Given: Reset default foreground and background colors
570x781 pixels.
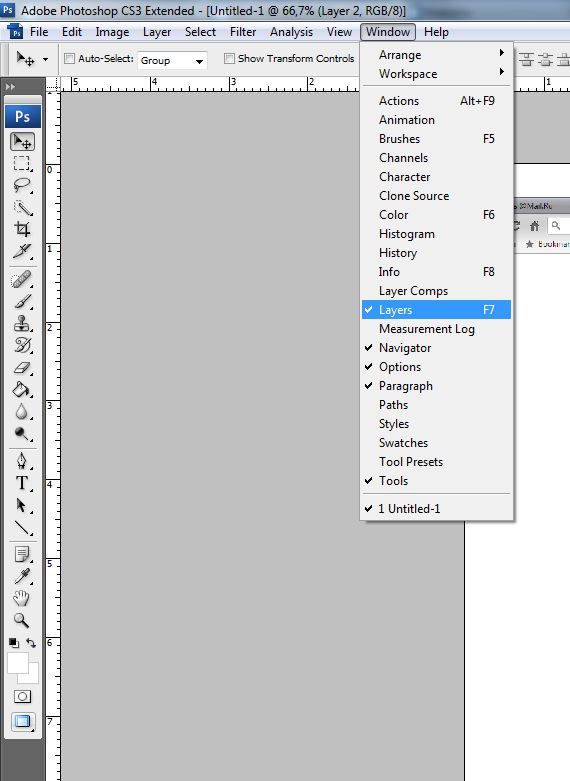Looking at the screenshot, I should point(14,643).
